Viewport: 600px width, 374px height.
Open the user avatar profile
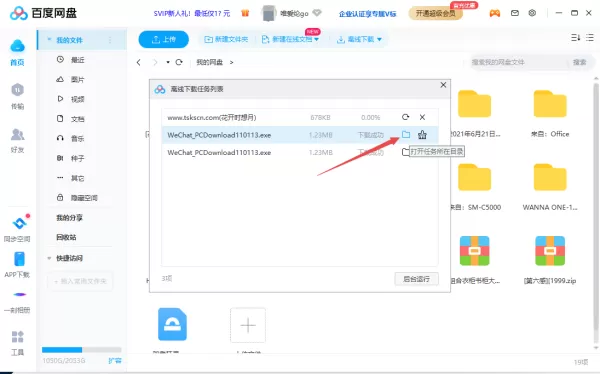click(x=268, y=13)
